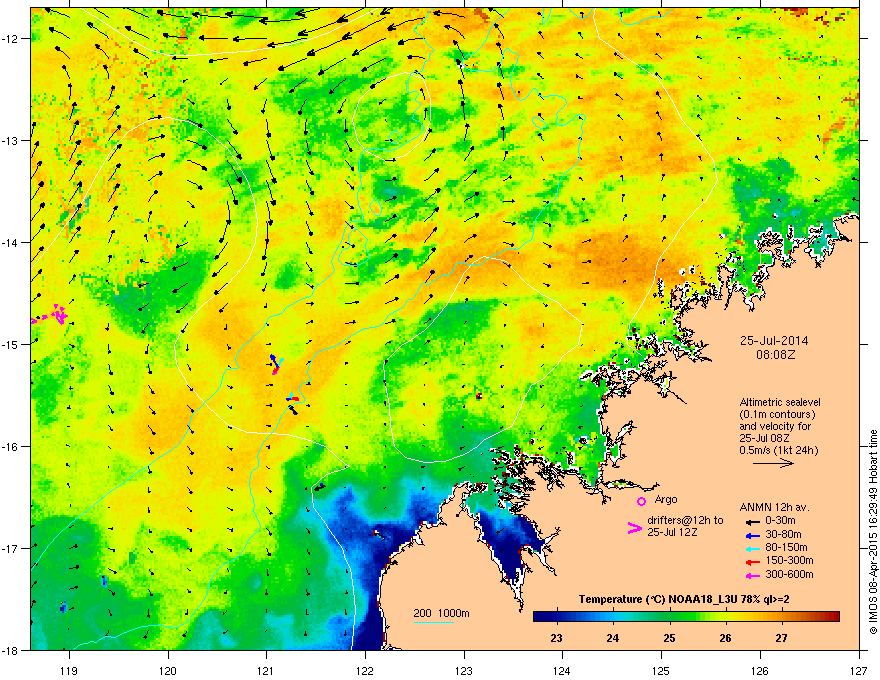Screen dimensions: 880x680
Task: Click the '(0.1m contours)' text
Action: [x=777, y=415]
